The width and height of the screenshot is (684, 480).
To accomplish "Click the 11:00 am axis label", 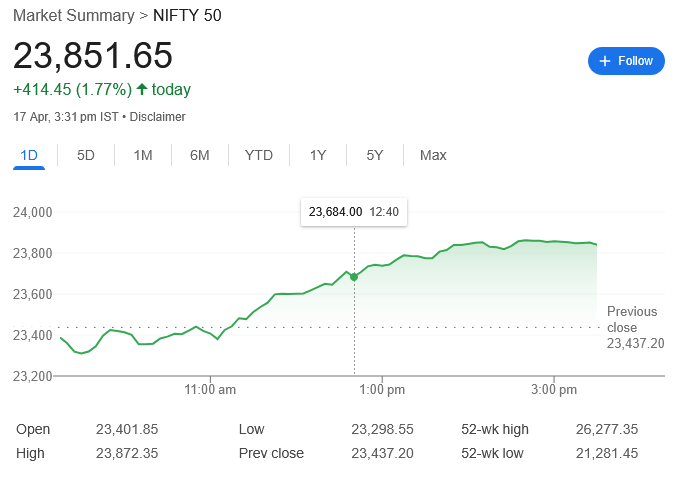I will click(211, 389).
